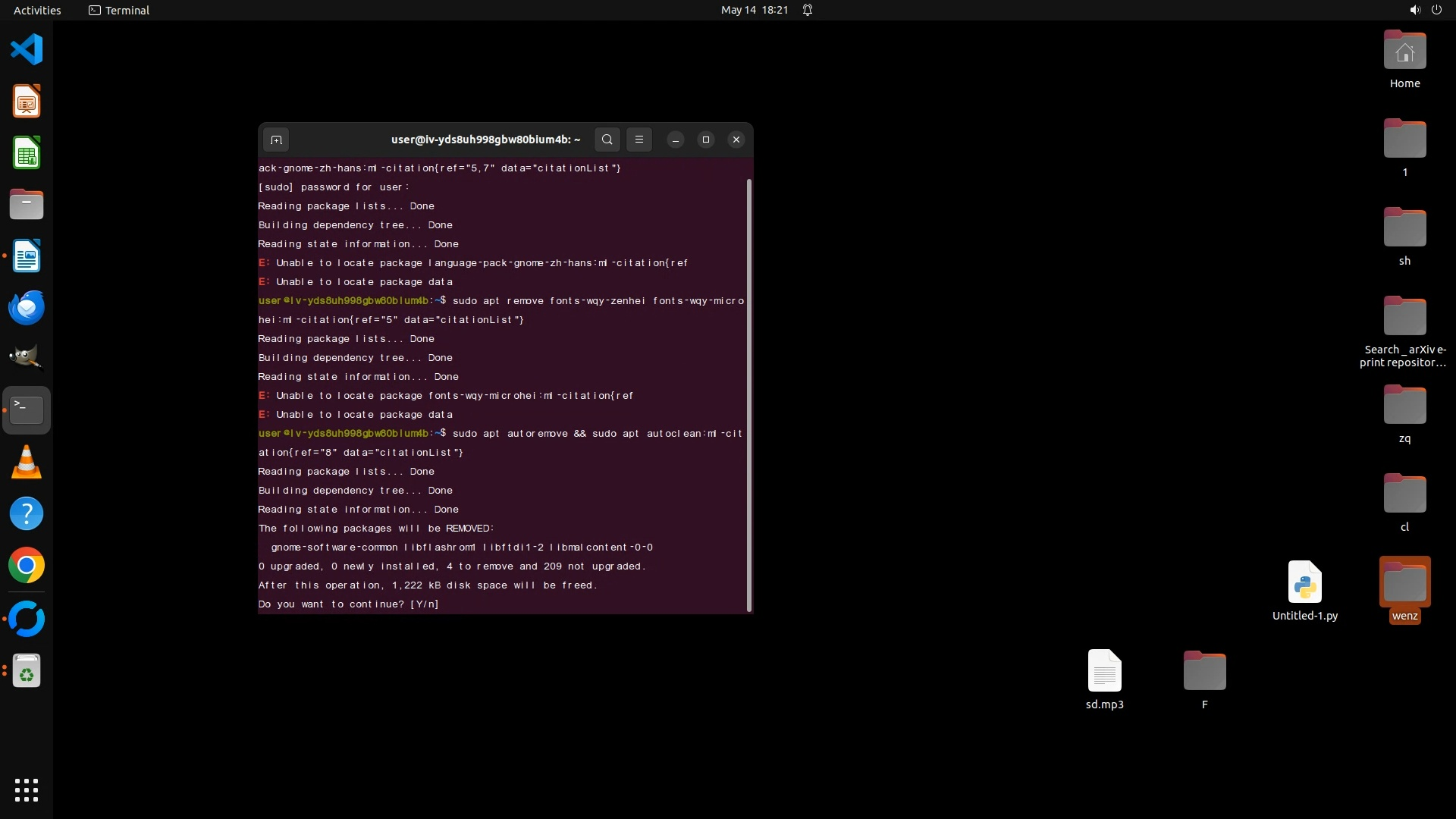Open the terminal hamburger menu
The image size is (1456, 819).
pyautogui.click(x=639, y=140)
